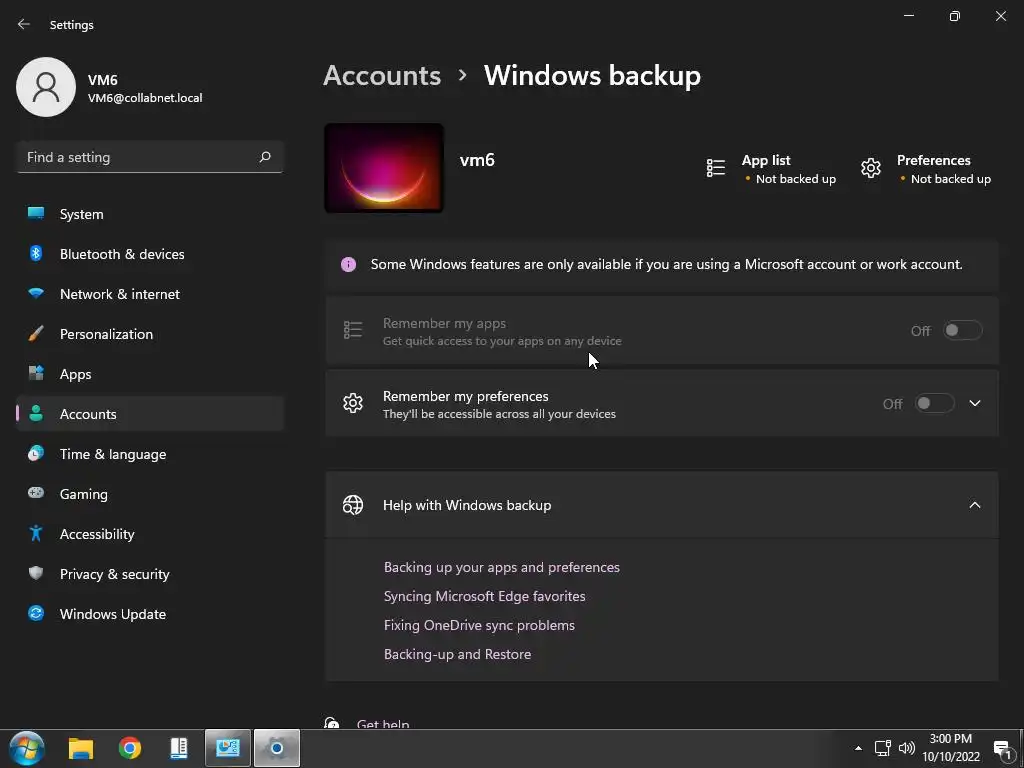Image resolution: width=1024 pixels, height=768 pixels.
Task: Click the Bluetooth icon in sidebar
Action: [36, 253]
